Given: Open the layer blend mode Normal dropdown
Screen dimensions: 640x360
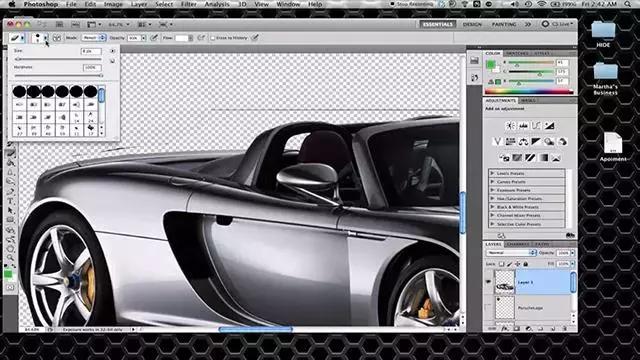Looking at the screenshot, I should click(x=511, y=253).
